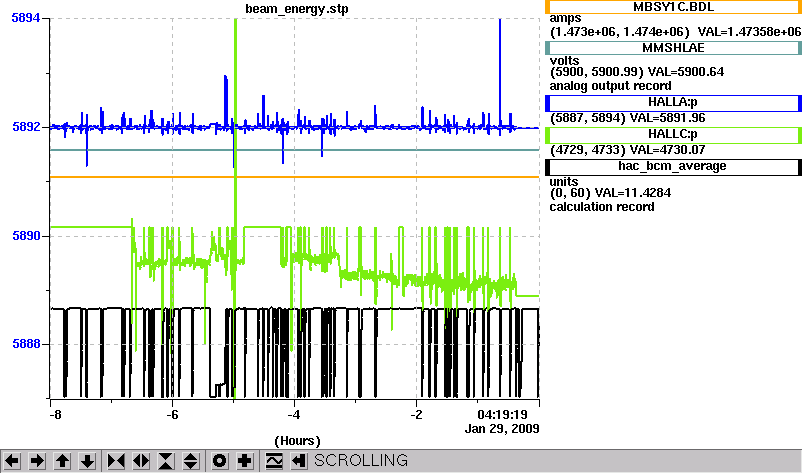This screenshot has width=802, height=473.
Task: Click the -6 hours x-axis label
Action: click(x=172, y=415)
